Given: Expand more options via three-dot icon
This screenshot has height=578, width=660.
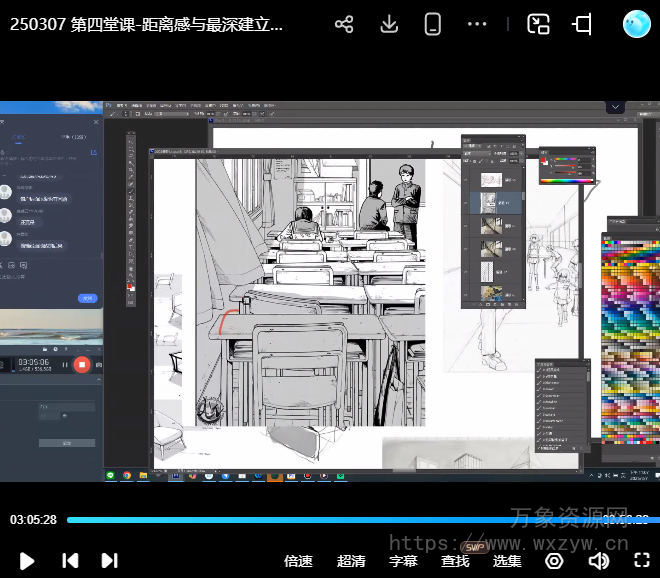Looking at the screenshot, I should (x=477, y=24).
